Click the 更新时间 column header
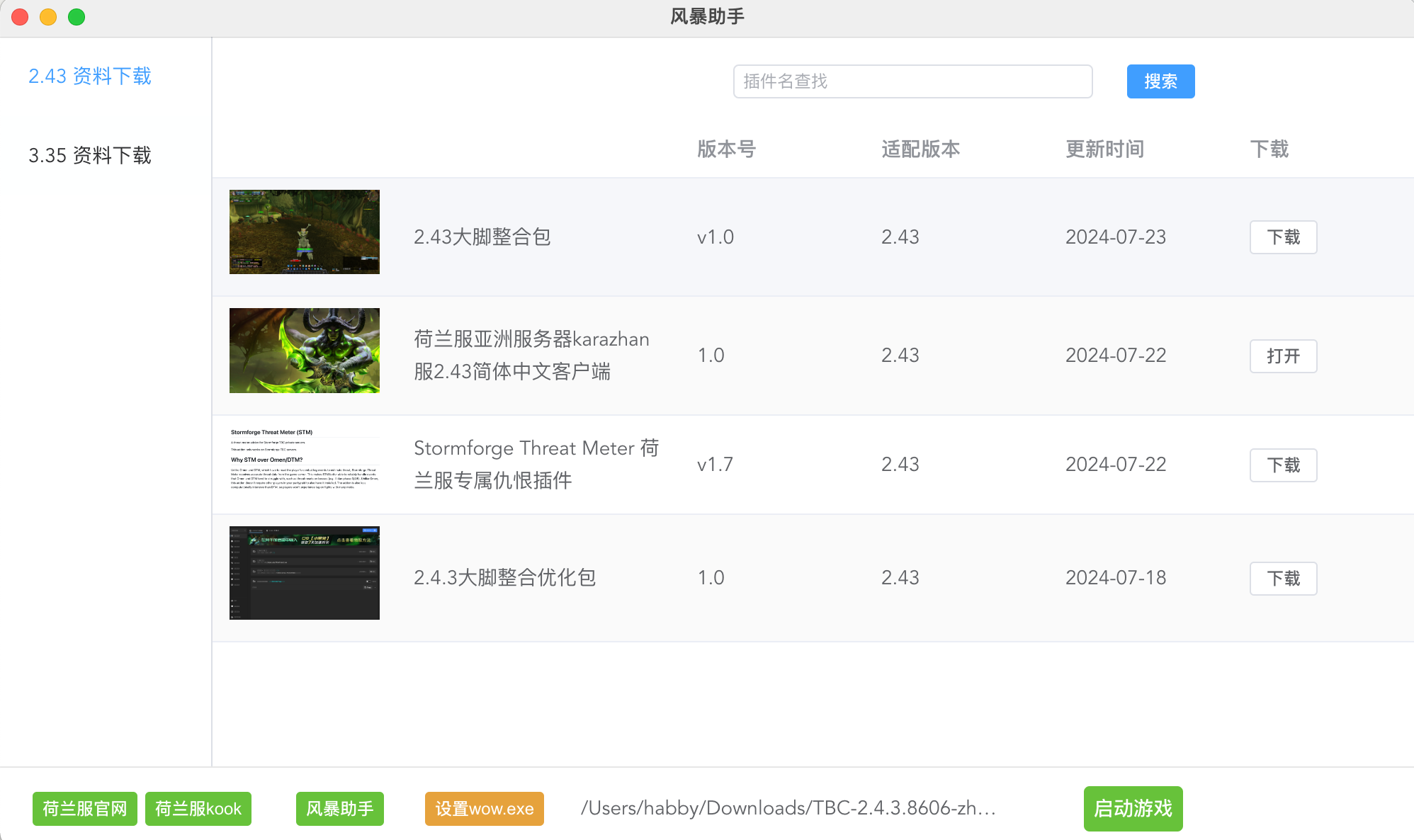The height and width of the screenshot is (840, 1414). pos(1105,149)
